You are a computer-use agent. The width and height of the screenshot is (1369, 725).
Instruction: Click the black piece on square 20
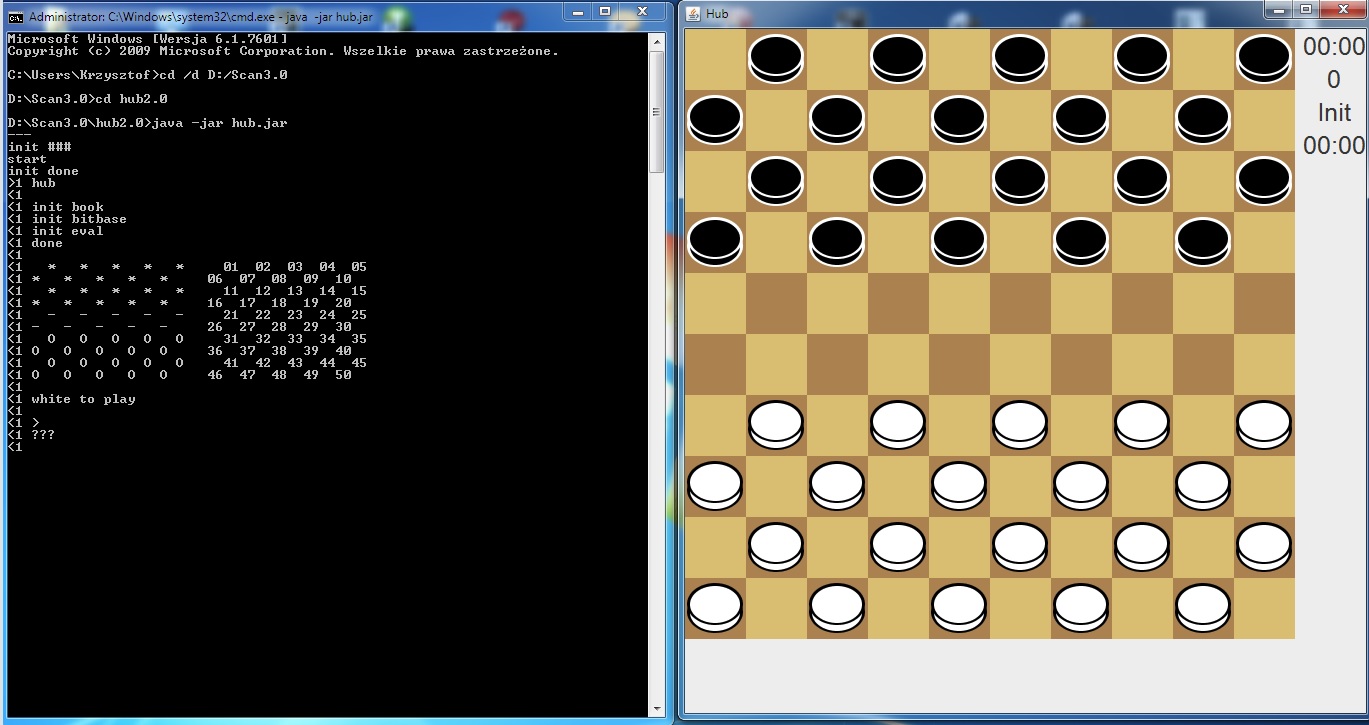point(1203,242)
